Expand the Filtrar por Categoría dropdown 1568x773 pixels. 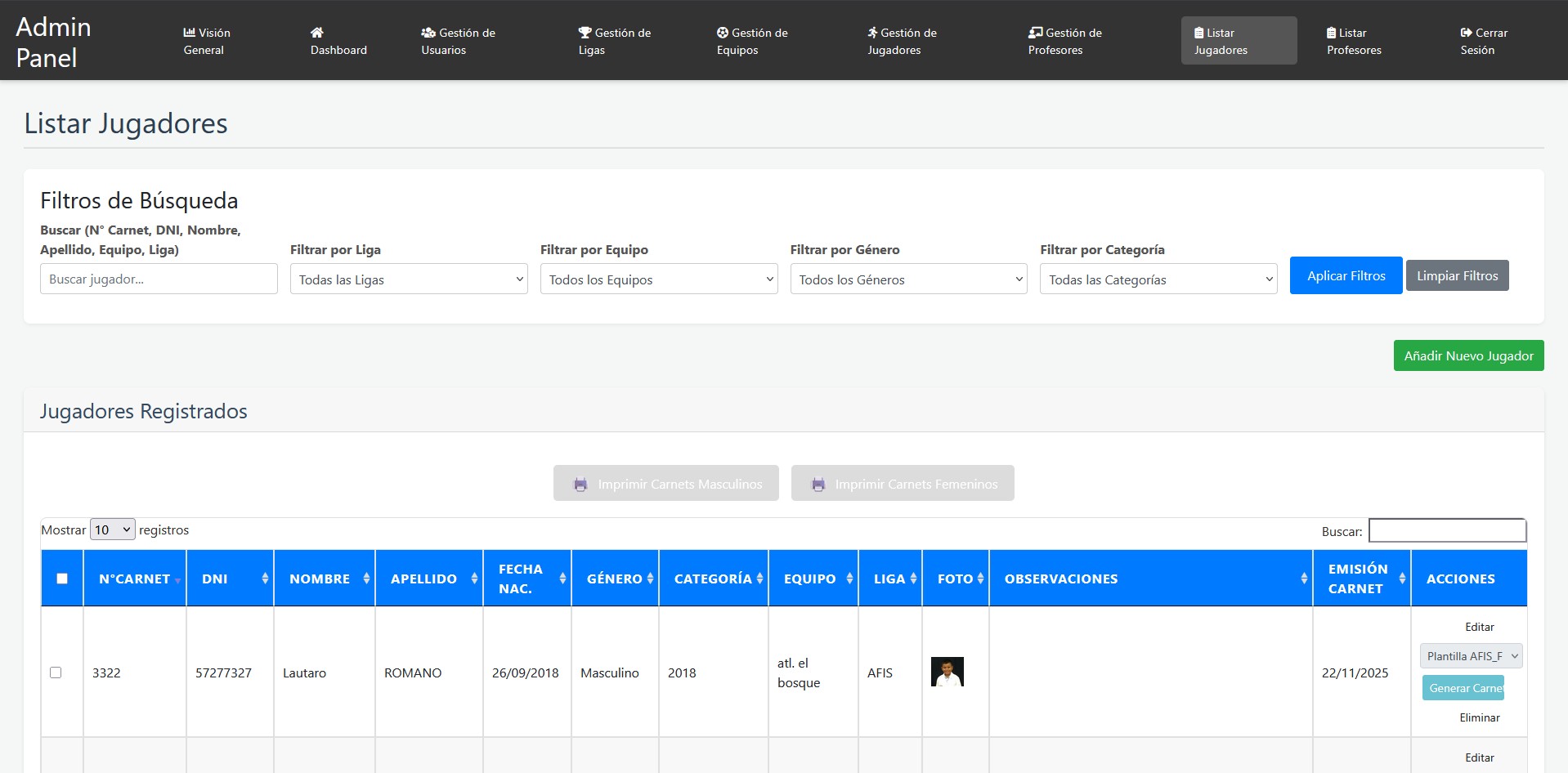coord(1158,279)
